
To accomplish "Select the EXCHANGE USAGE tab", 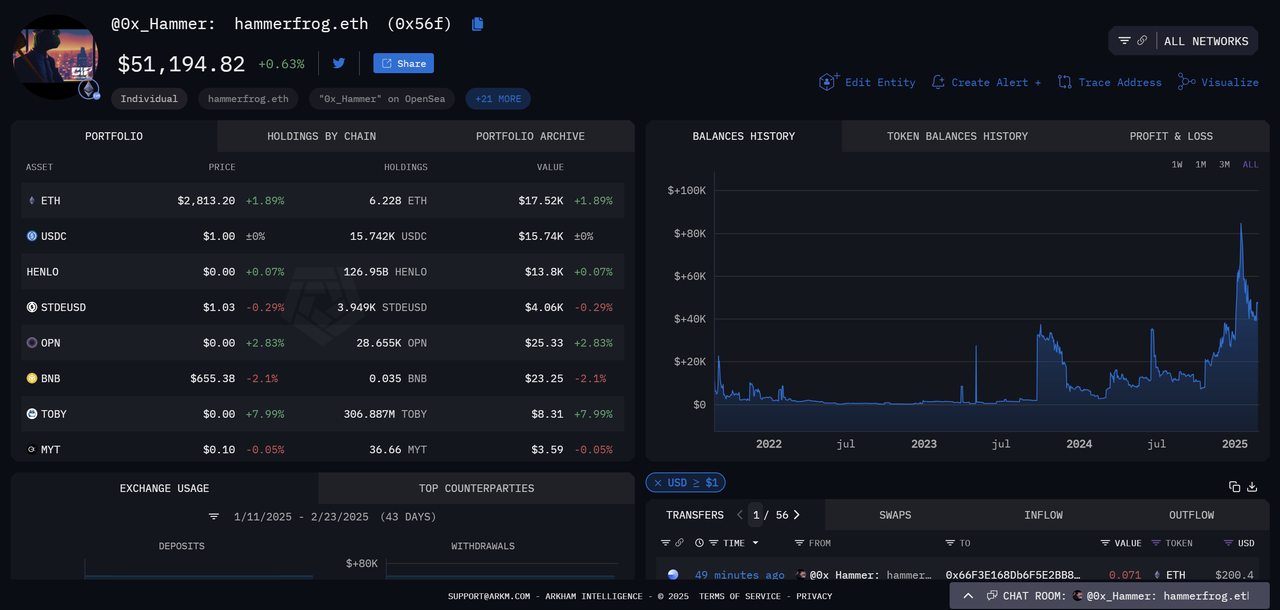I will (x=165, y=488).
